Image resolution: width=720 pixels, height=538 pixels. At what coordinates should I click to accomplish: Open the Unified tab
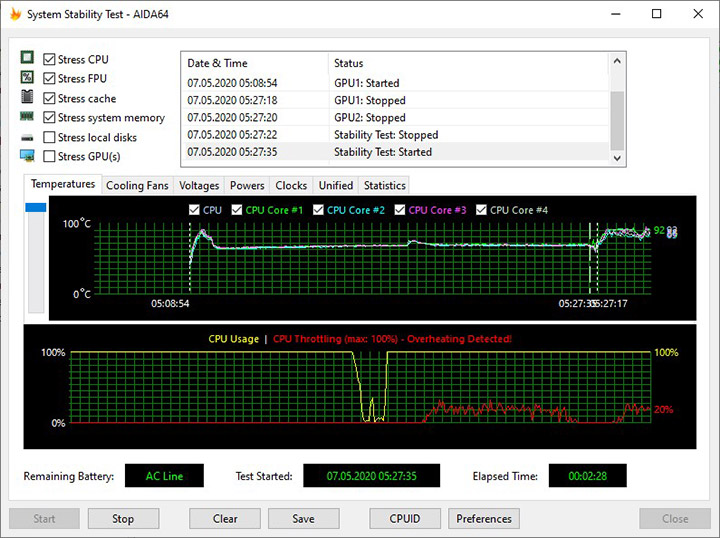pos(336,185)
